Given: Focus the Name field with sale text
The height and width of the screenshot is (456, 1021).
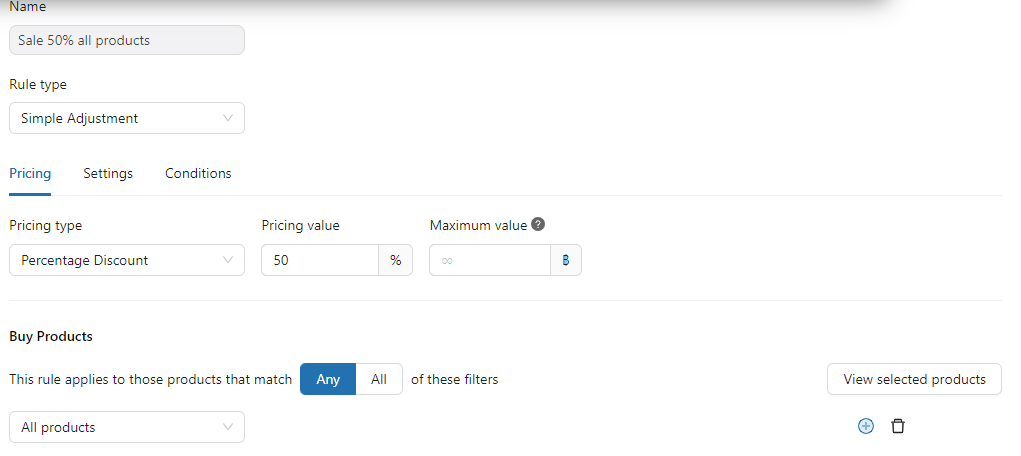Looking at the screenshot, I should click(127, 40).
